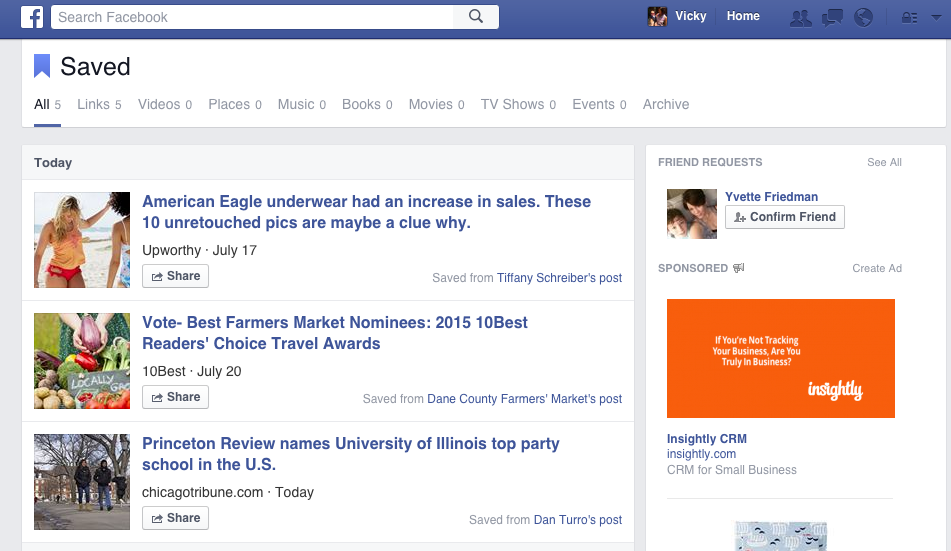Image resolution: width=951 pixels, height=551 pixels.
Task: Open the messages icon in top bar
Action: point(832,17)
